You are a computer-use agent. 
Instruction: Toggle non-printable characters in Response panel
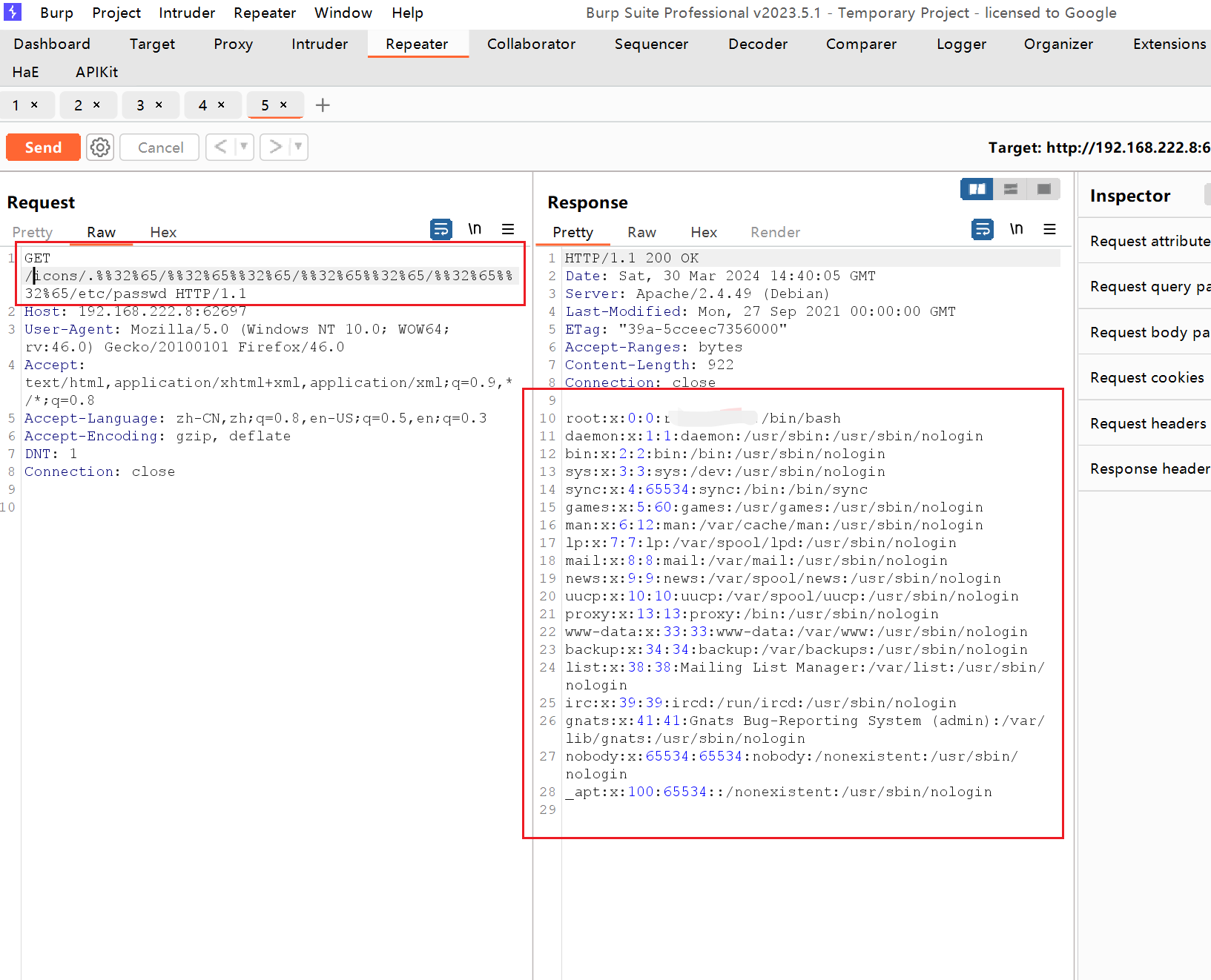coord(1017,229)
